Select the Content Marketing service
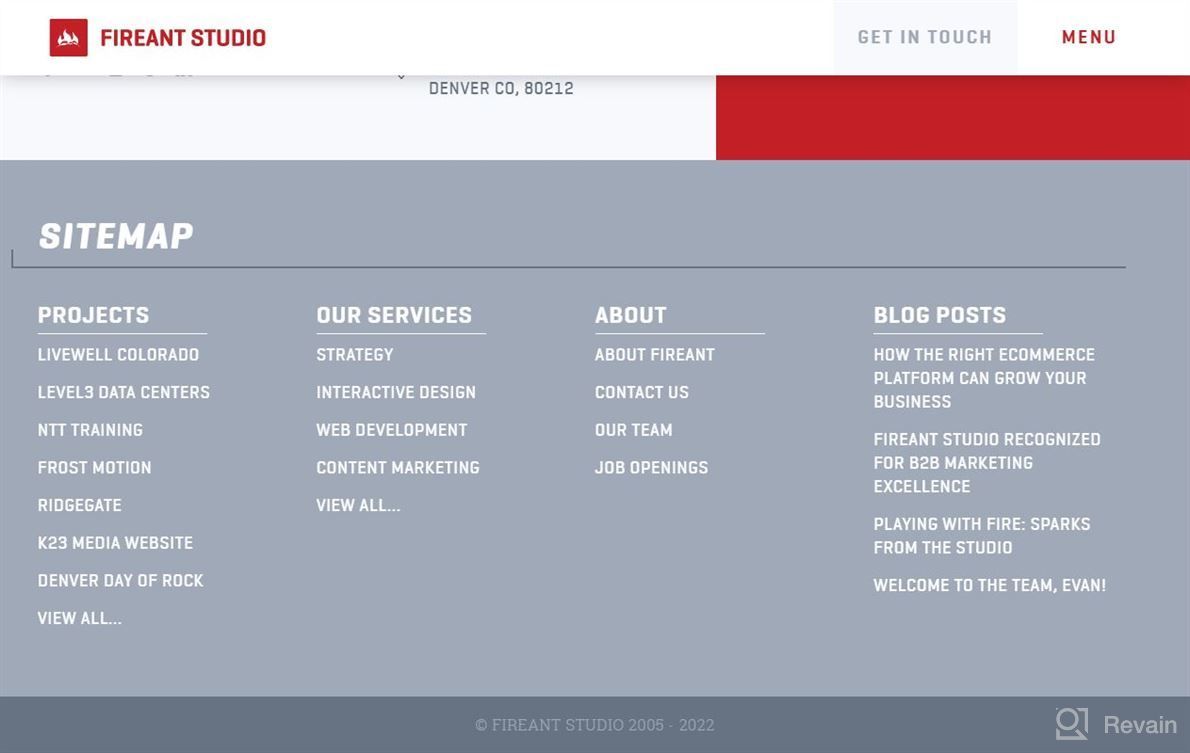1190x753 pixels. click(398, 468)
